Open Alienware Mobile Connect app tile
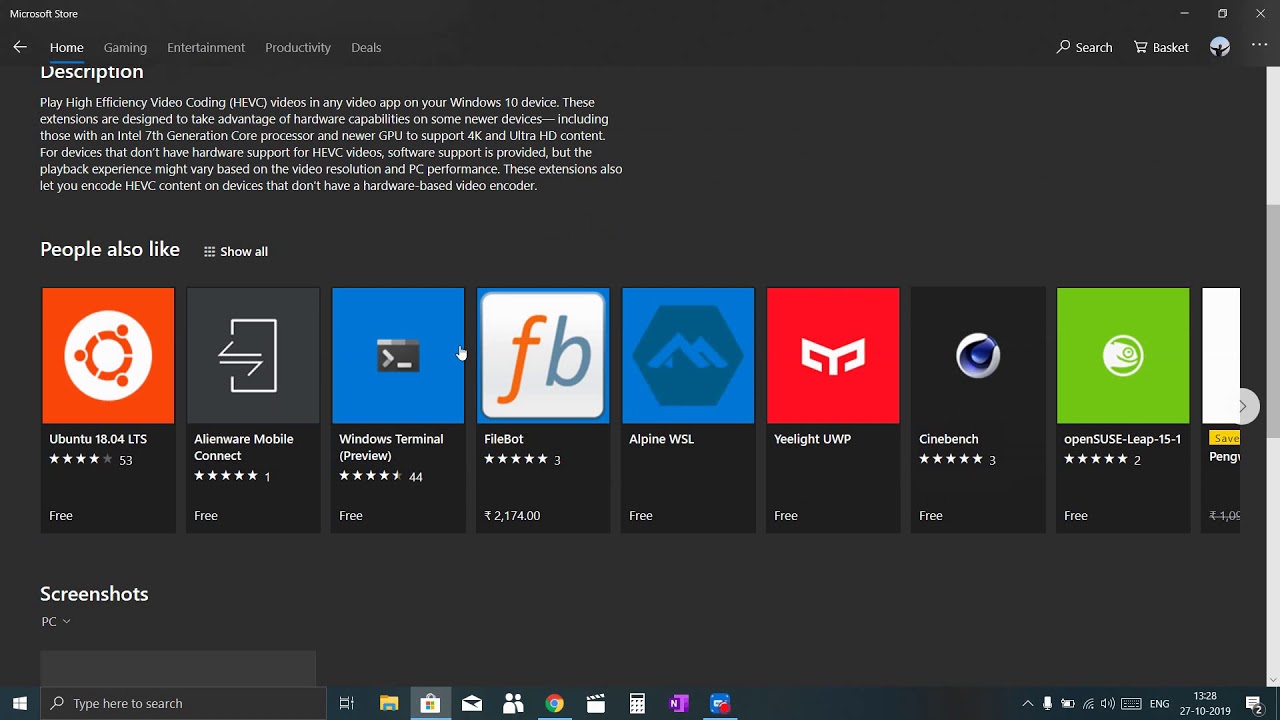 click(253, 410)
